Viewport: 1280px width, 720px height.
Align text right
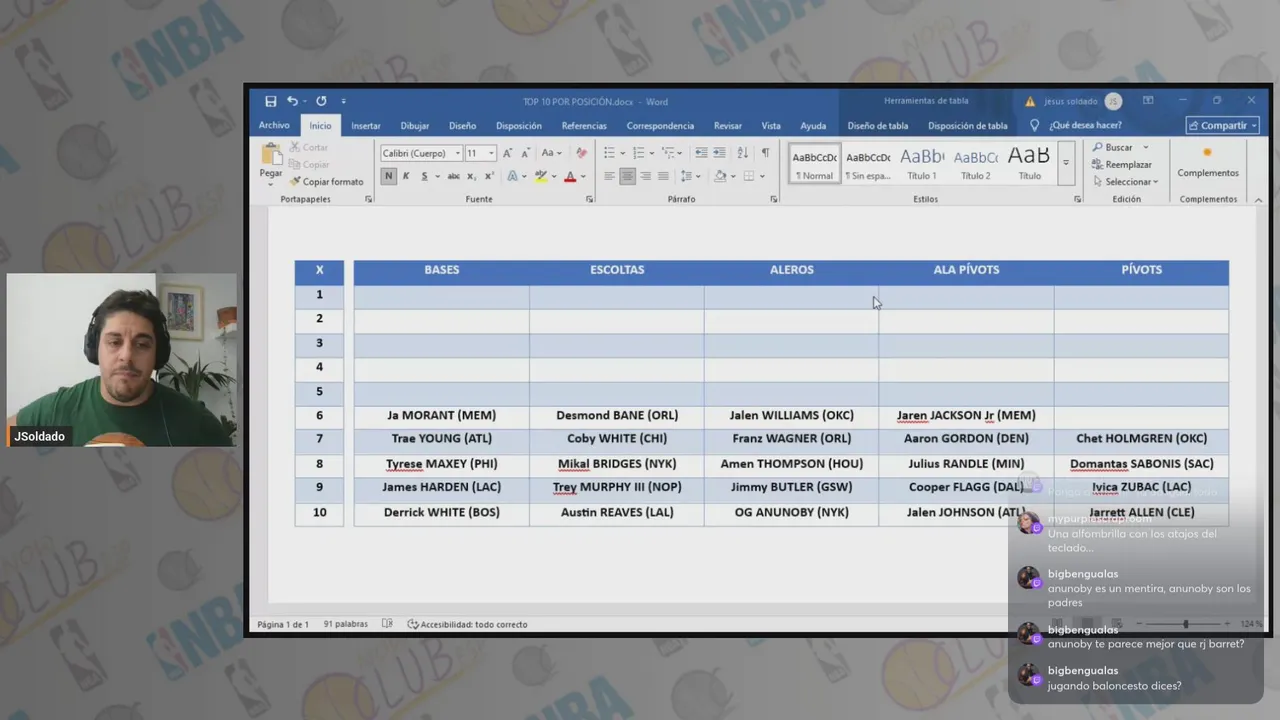click(646, 176)
